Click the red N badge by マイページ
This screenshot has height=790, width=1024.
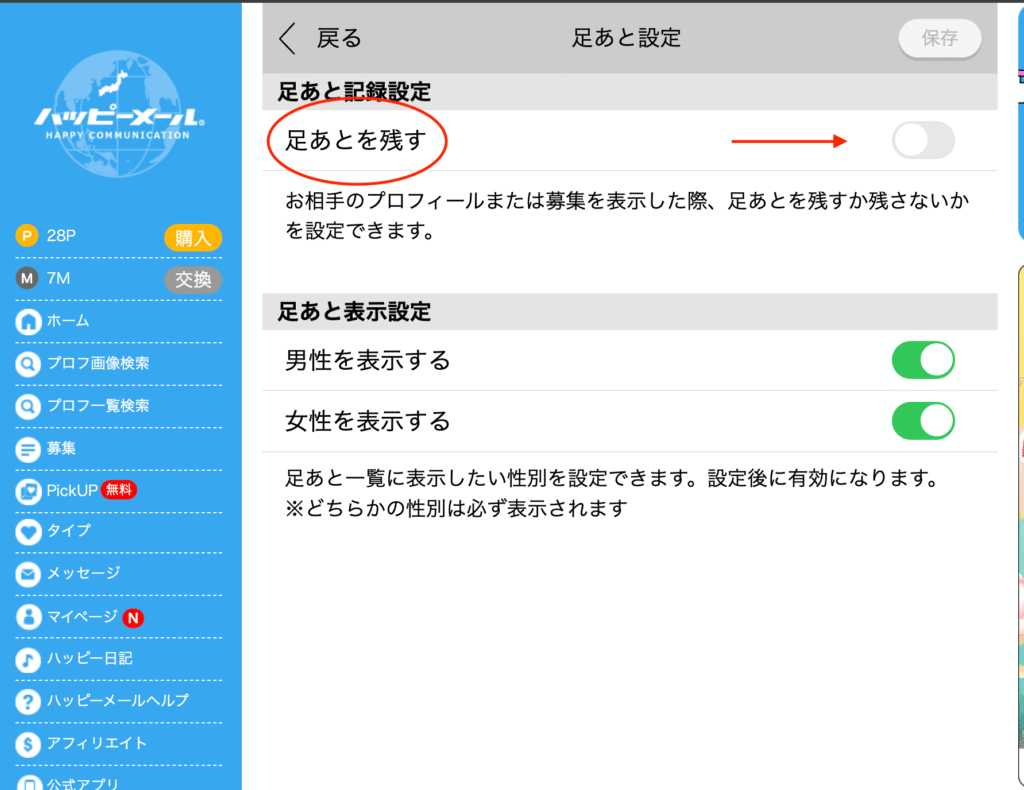(x=133, y=618)
